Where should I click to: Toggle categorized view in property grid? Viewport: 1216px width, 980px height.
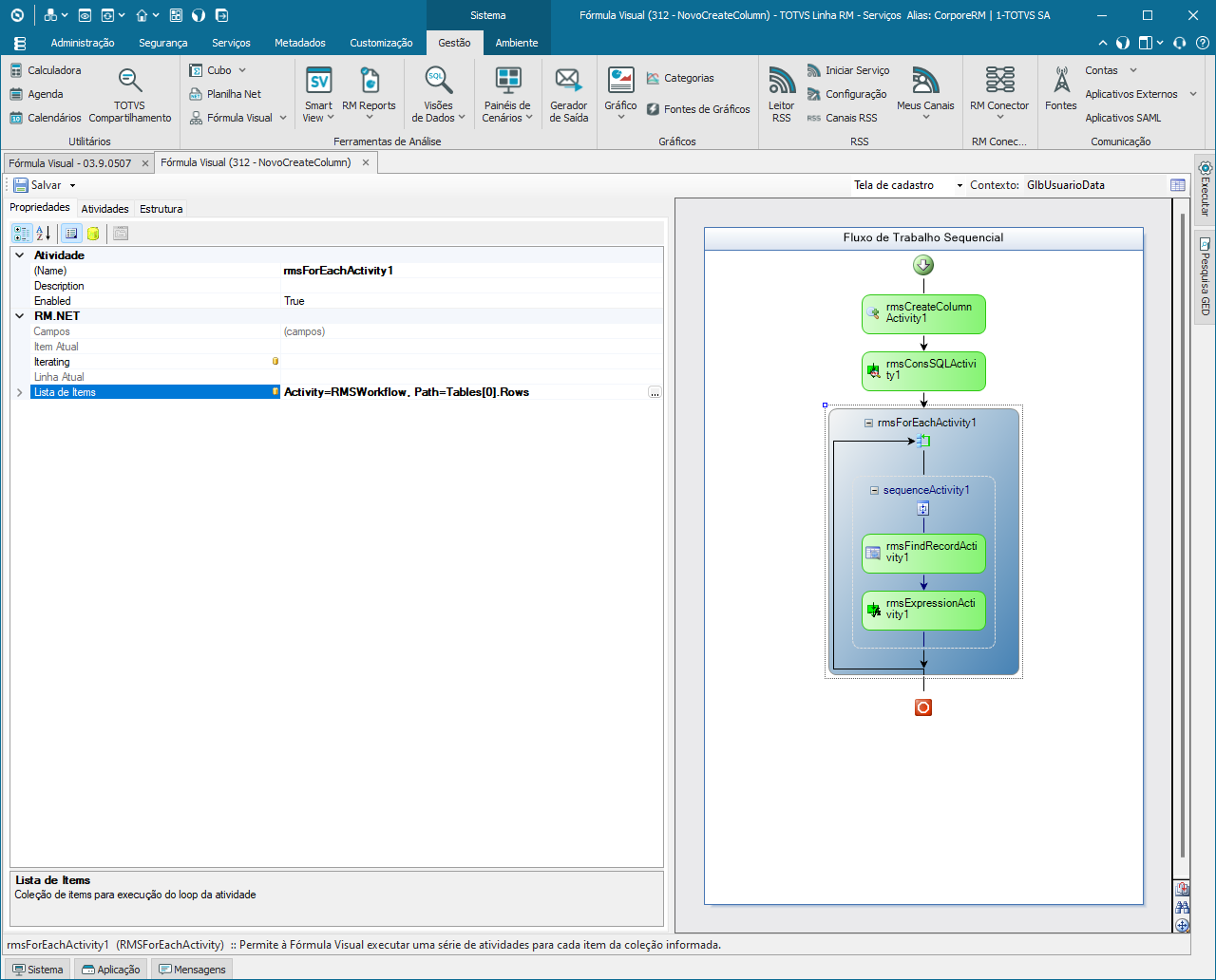(x=22, y=233)
